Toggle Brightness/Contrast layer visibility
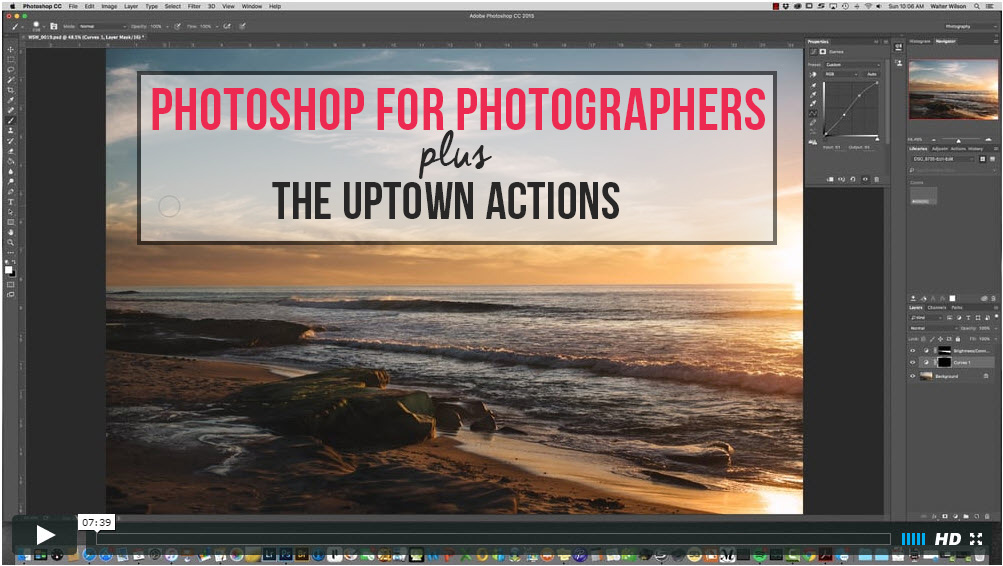Screen dimensions: 1003x566 point(913,350)
